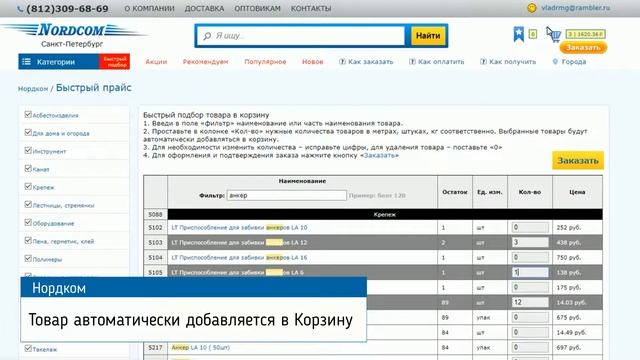This screenshot has height=360, width=640.
Task: Click the «Заказать» link in instructions
Action: [x=379, y=156]
